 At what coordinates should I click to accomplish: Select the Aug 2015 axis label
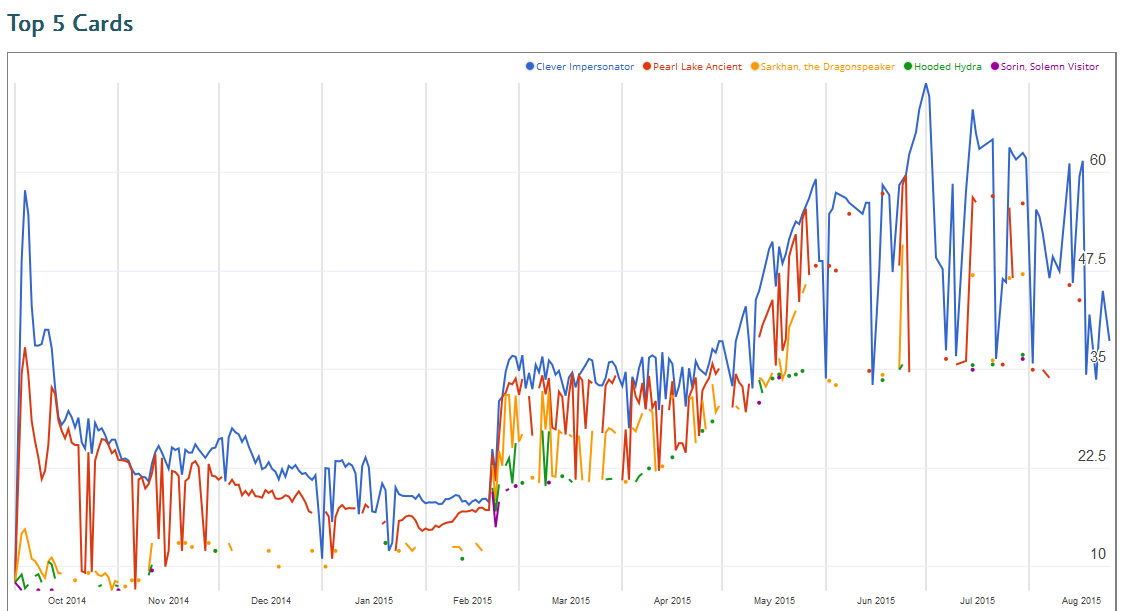click(1081, 601)
